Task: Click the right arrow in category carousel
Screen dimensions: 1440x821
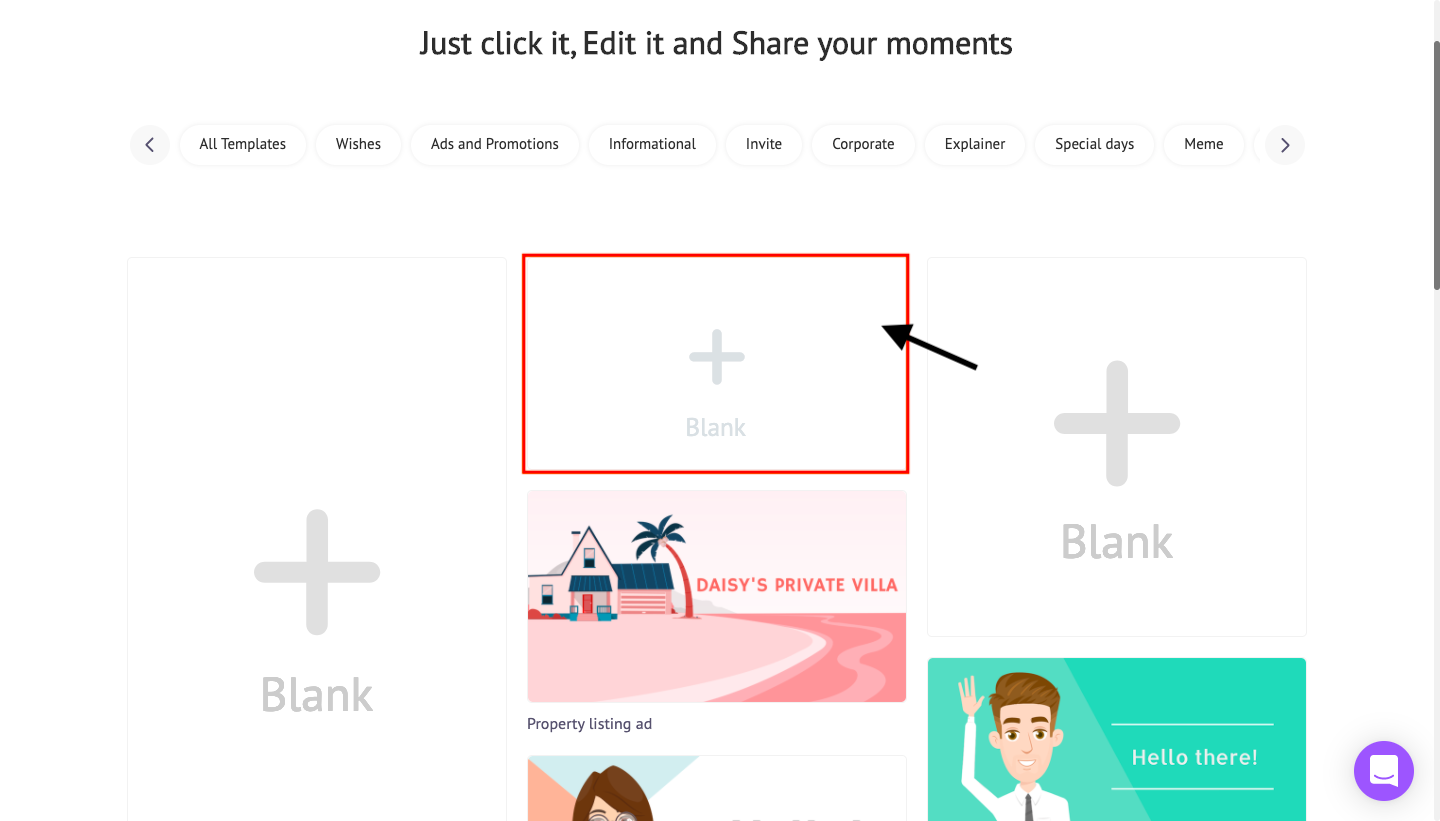Action: 1285,145
